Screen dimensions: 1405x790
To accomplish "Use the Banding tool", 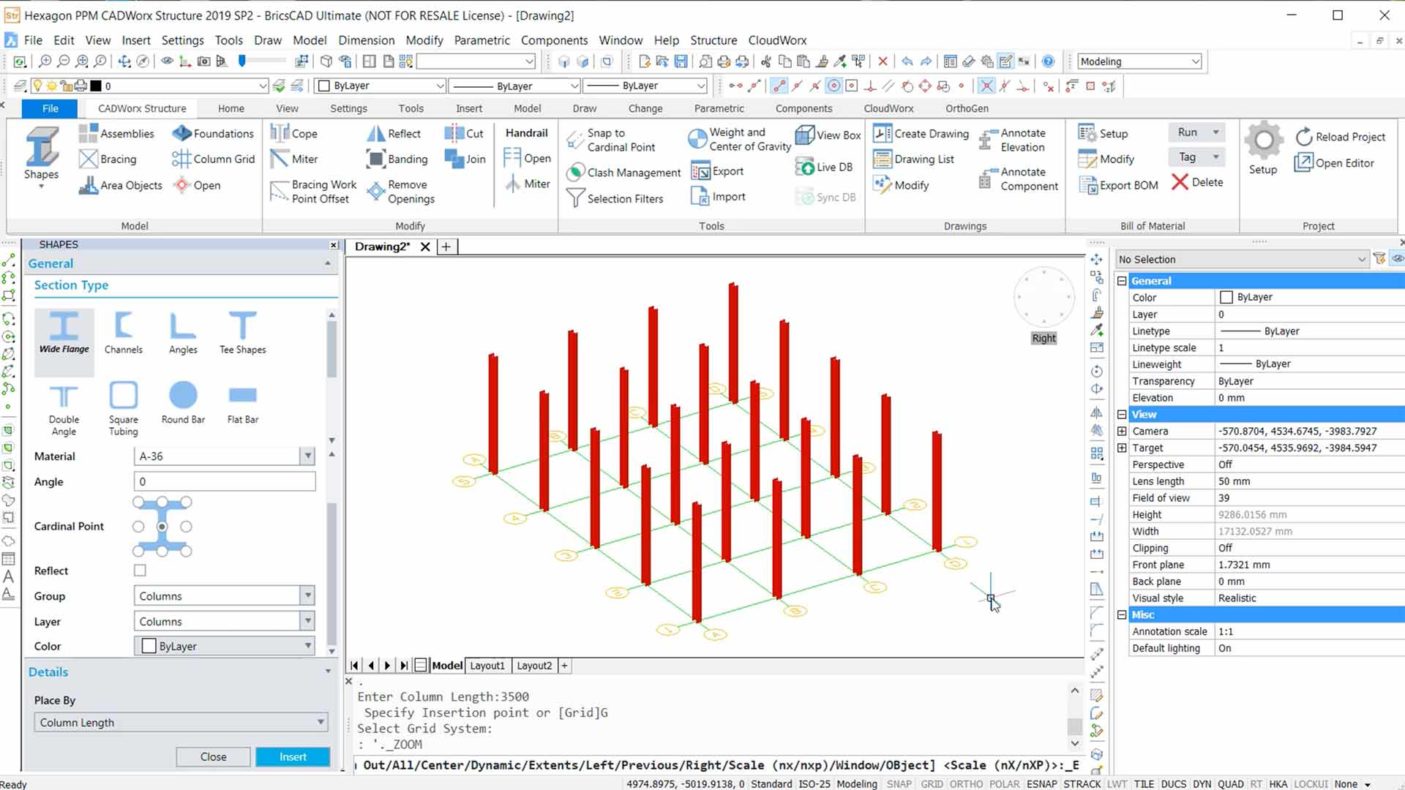I will [397, 159].
